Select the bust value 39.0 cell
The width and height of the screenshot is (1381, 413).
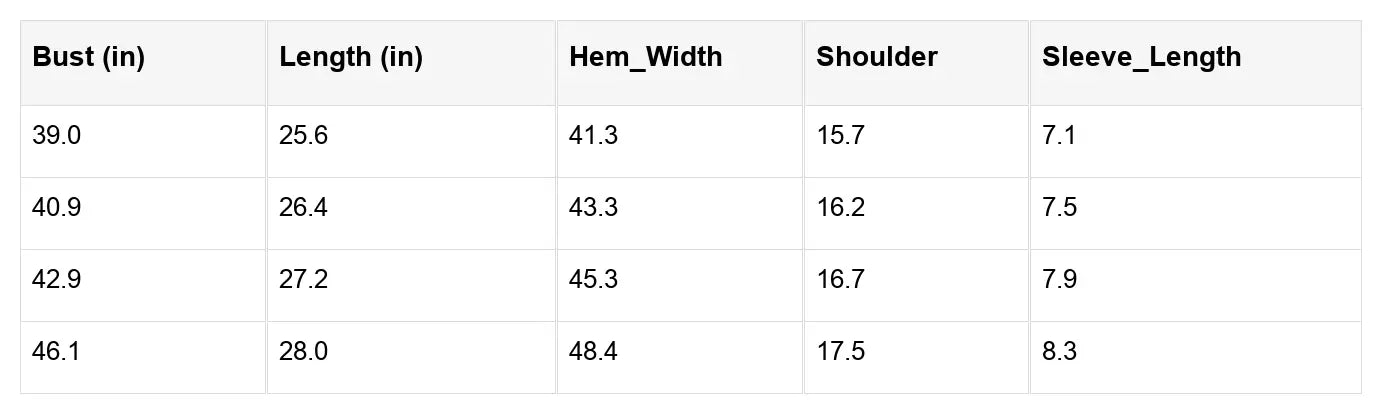pos(56,136)
